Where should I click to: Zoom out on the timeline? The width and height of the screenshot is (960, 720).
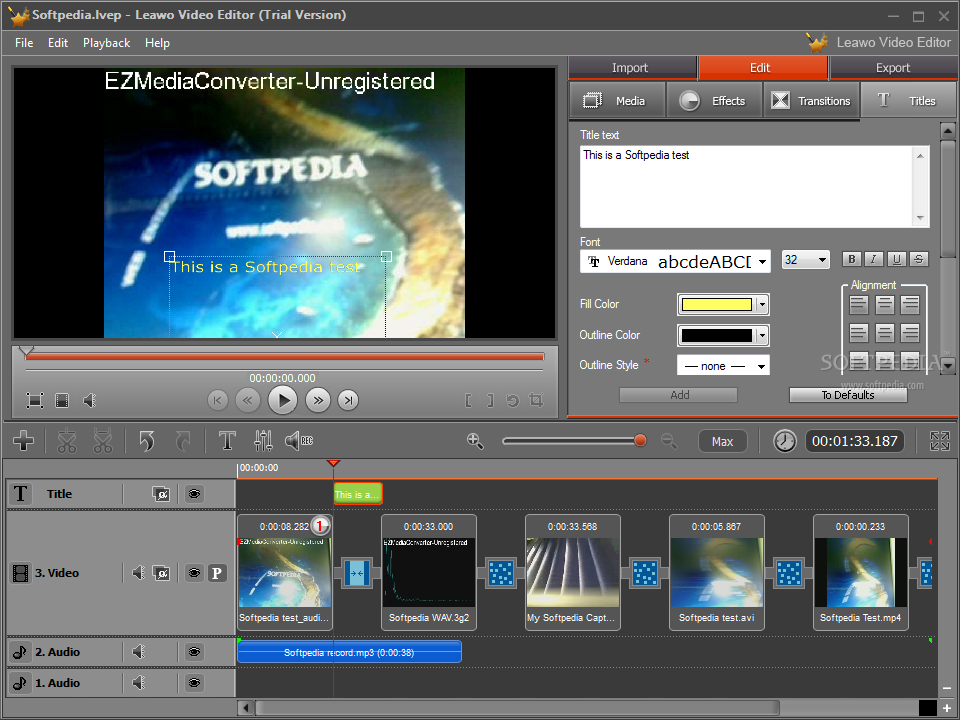tap(669, 441)
